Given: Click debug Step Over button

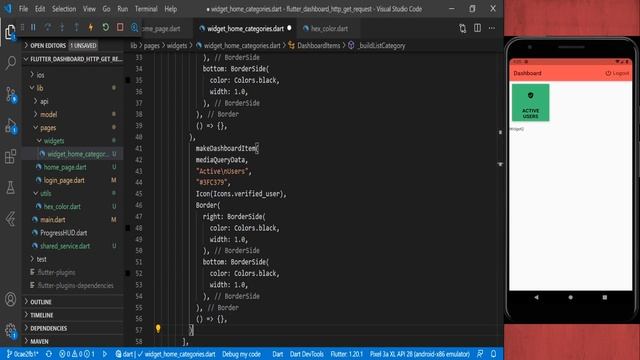Looking at the screenshot, I should [x=48, y=27].
